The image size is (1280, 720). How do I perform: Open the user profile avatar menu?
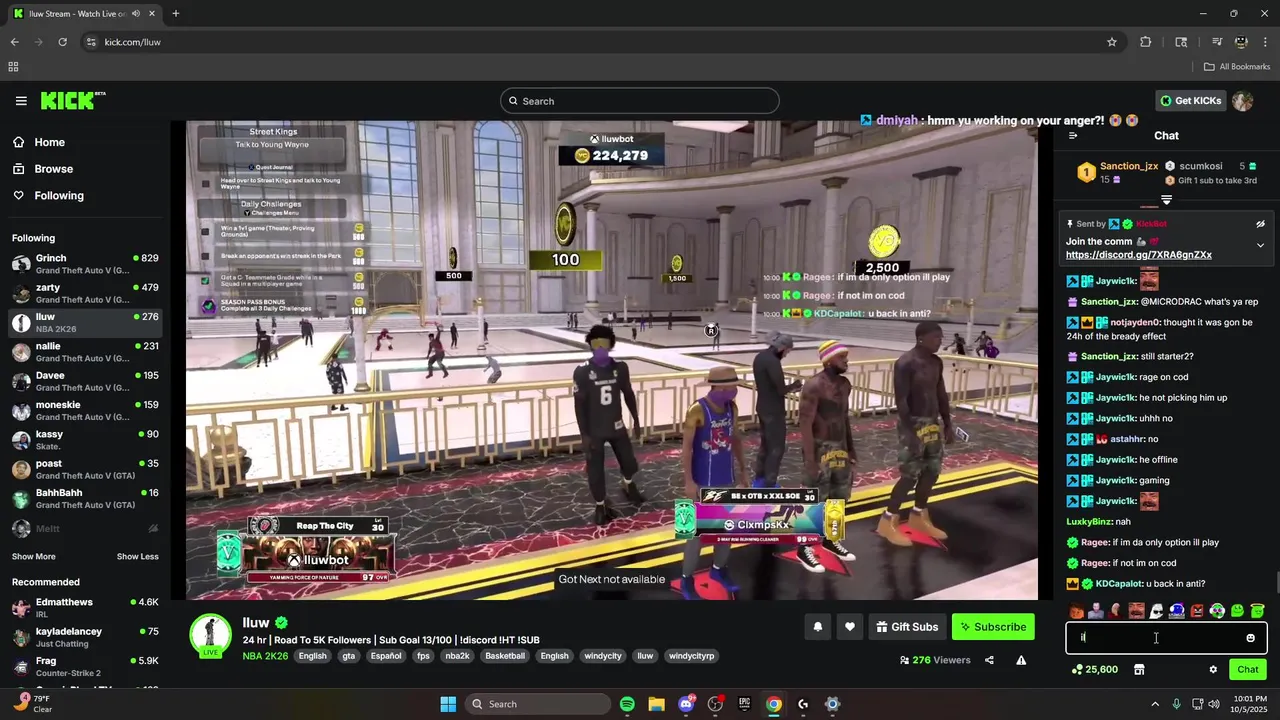[1242, 101]
